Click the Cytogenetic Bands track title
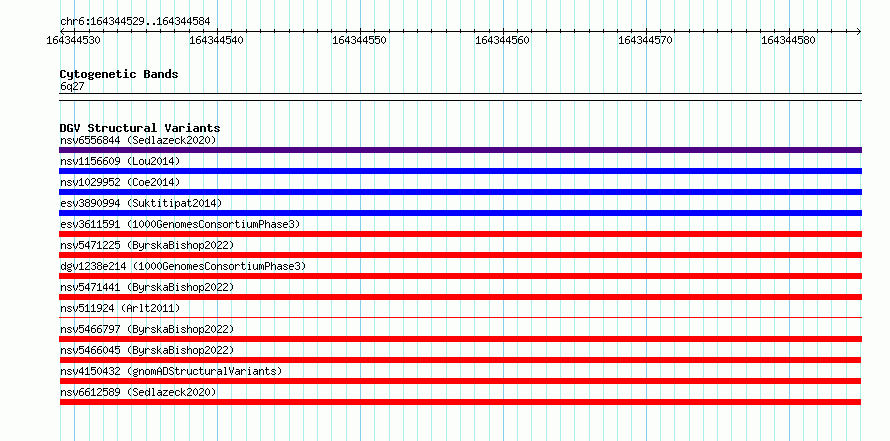The image size is (890, 441). pos(119,74)
